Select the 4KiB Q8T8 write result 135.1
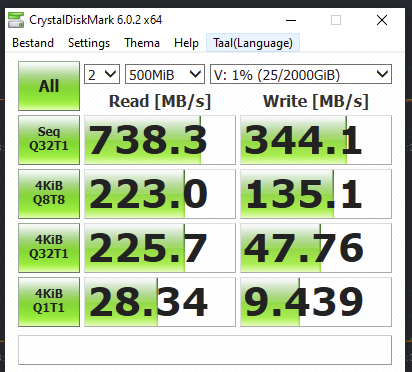The height and width of the screenshot is (372, 412). (316, 194)
